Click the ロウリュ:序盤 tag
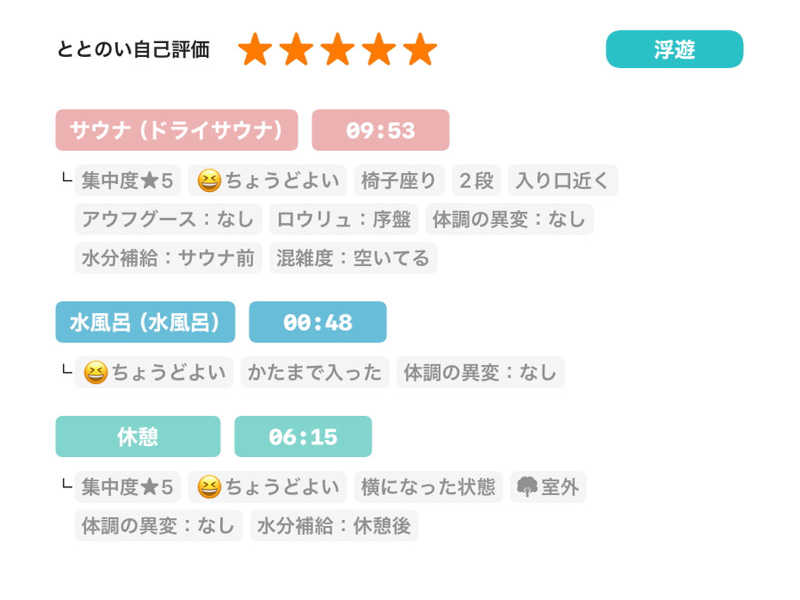The height and width of the screenshot is (600, 800). click(343, 219)
